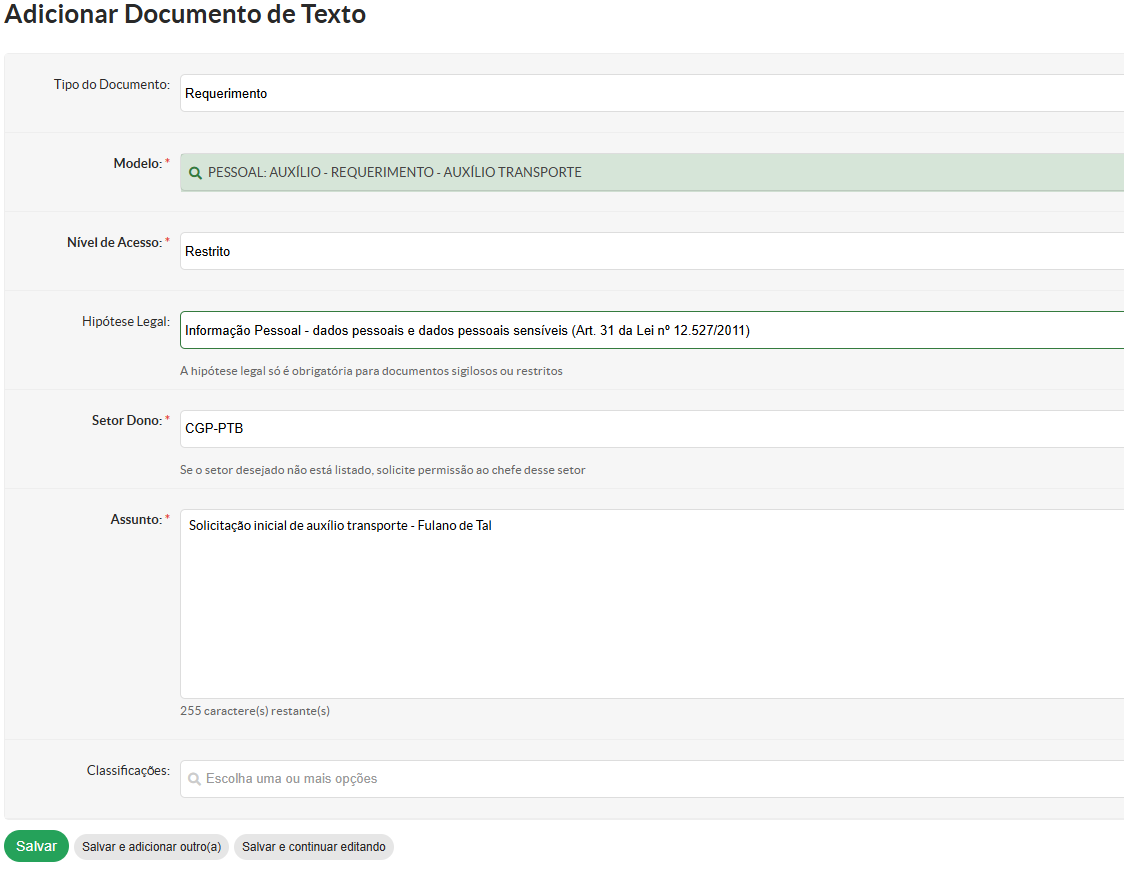
Task: Click the Setor Dono label
Action: click(126, 420)
